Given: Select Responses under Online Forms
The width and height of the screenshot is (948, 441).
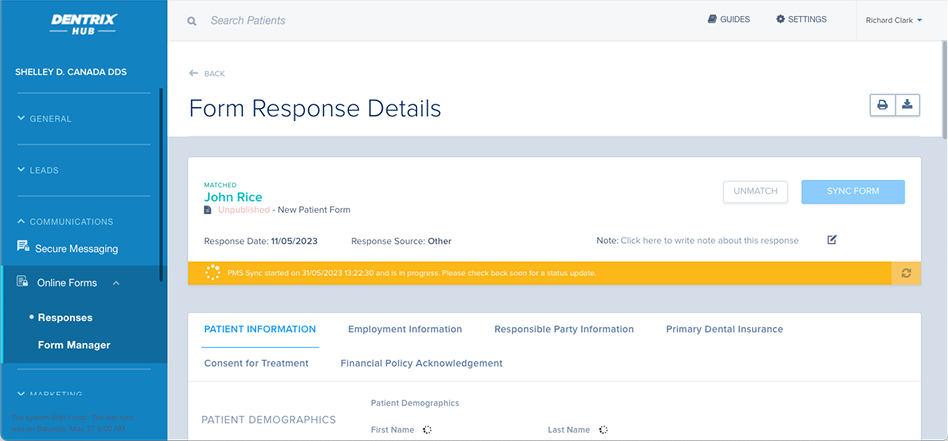Looking at the screenshot, I should pos(65,318).
